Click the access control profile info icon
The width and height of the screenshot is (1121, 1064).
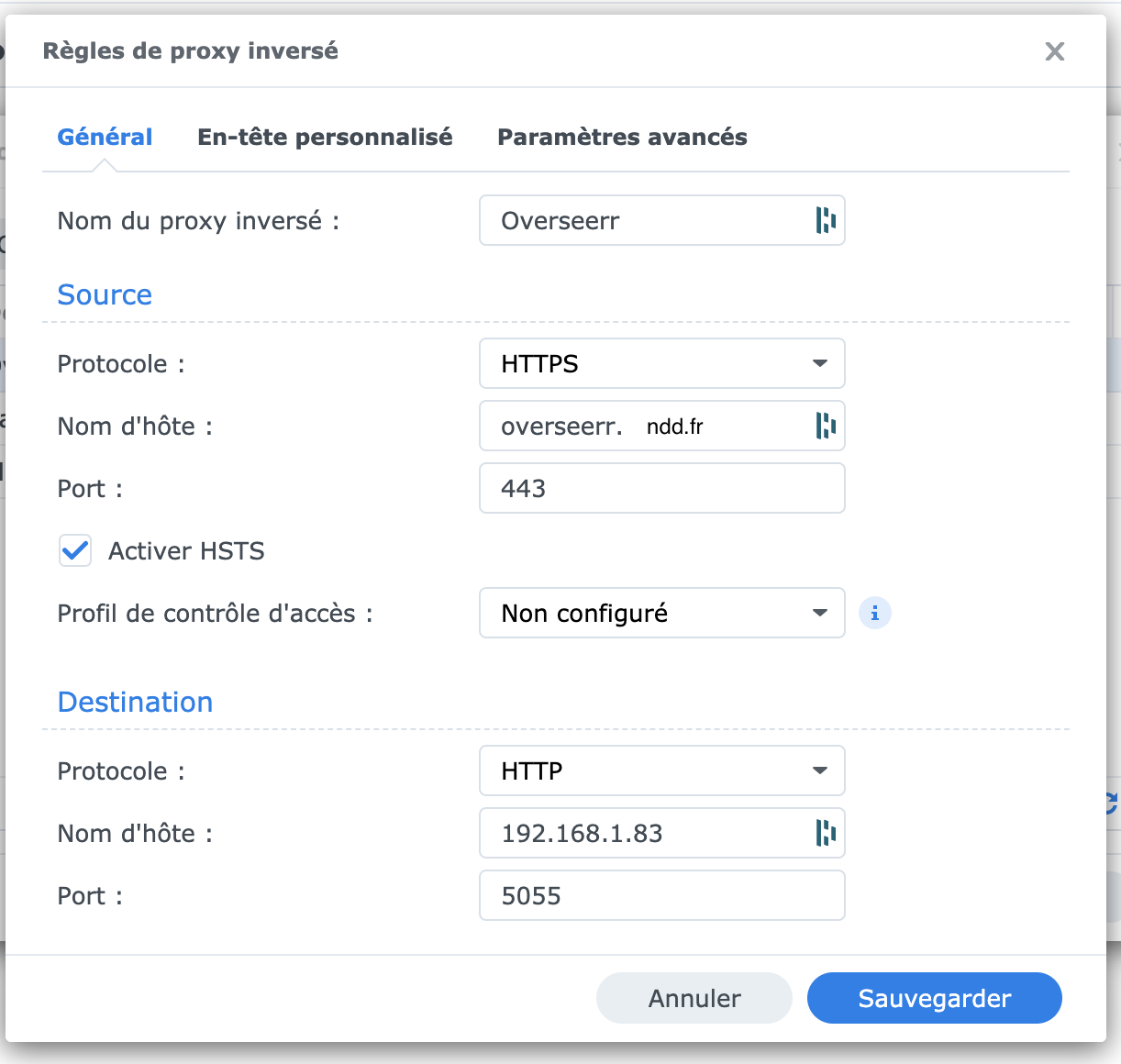(x=874, y=614)
